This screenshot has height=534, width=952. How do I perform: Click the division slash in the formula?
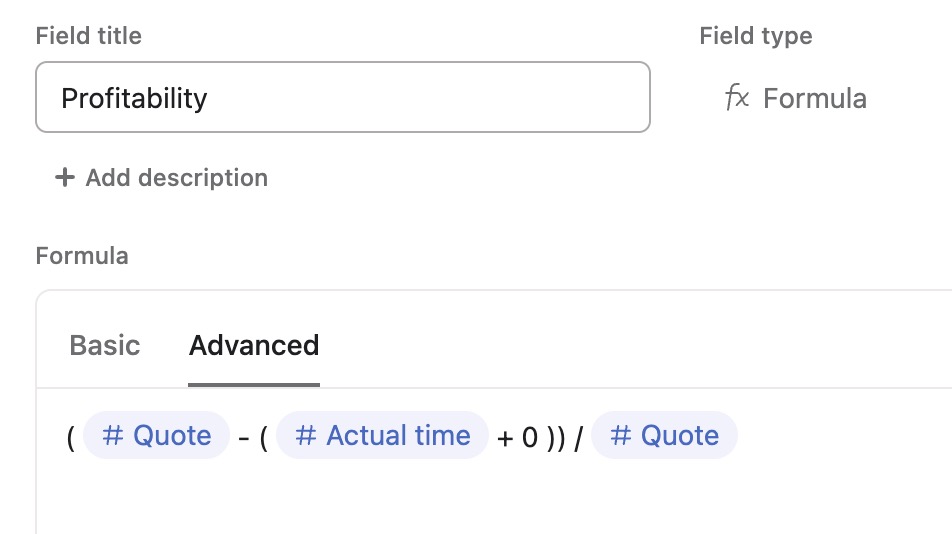point(578,437)
